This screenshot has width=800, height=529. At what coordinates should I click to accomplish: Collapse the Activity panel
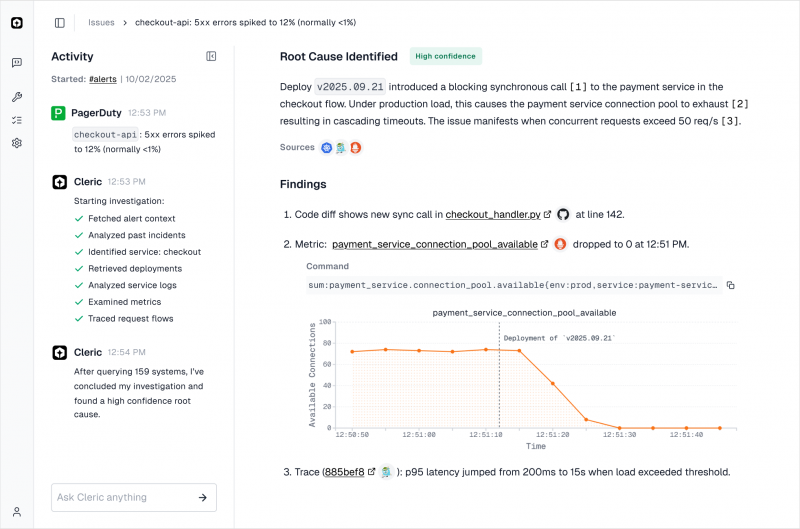pos(211,57)
